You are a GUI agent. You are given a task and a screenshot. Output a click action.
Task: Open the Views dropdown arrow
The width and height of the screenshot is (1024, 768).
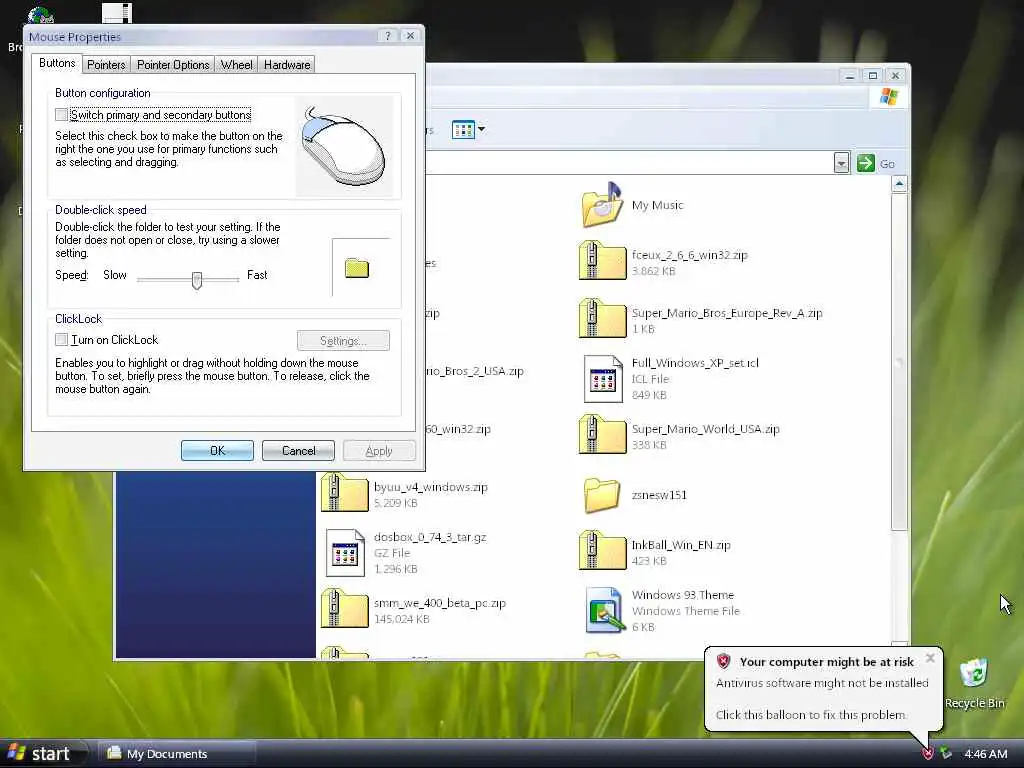coord(481,129)
